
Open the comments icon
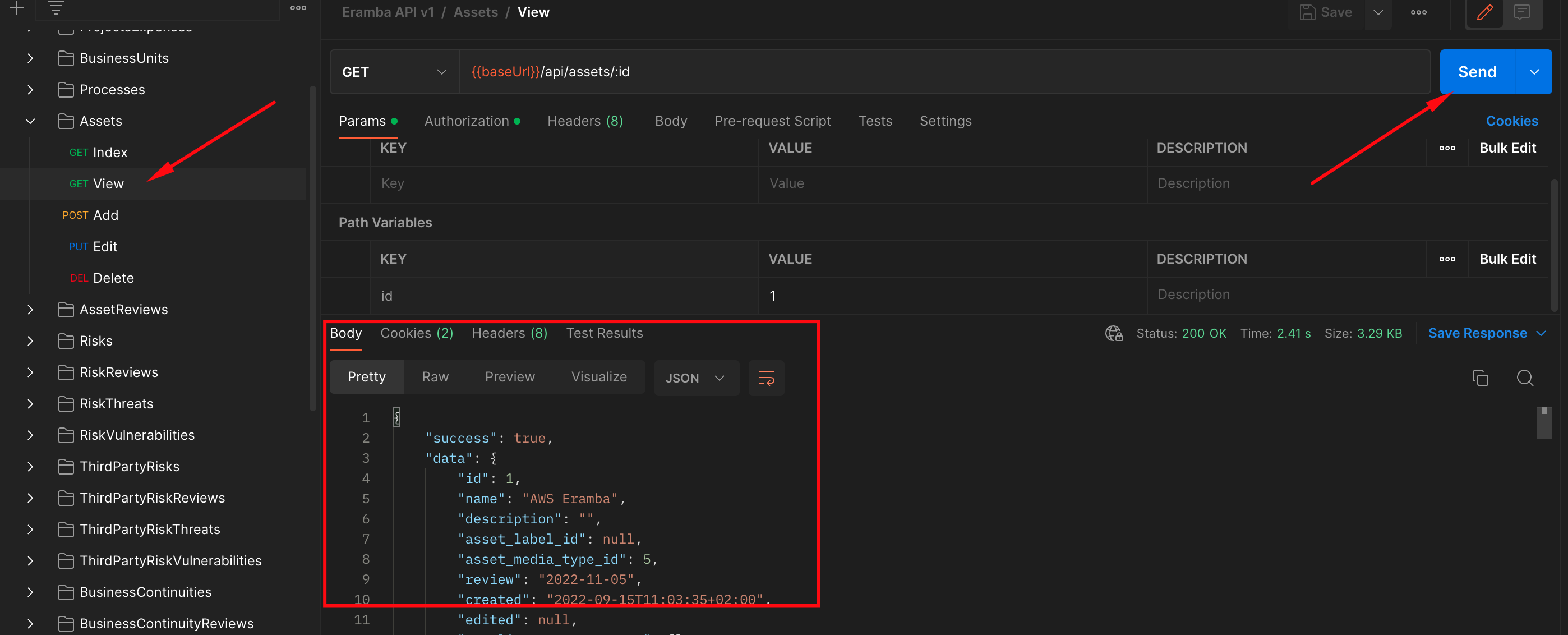[x=1522, y=12]
